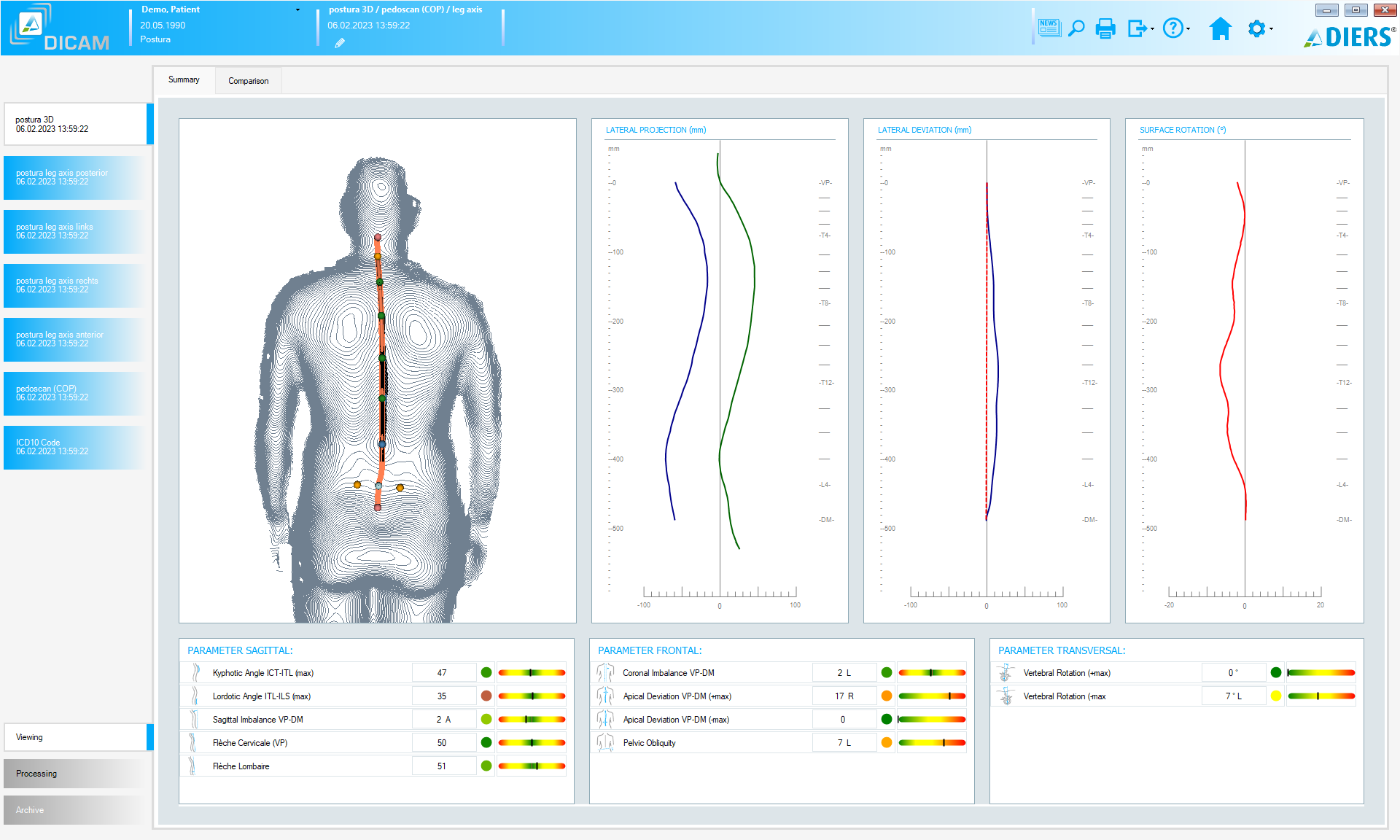Expand the settings gear dropdown arrow
The image size is (1400, 840).
point(1271,29)
